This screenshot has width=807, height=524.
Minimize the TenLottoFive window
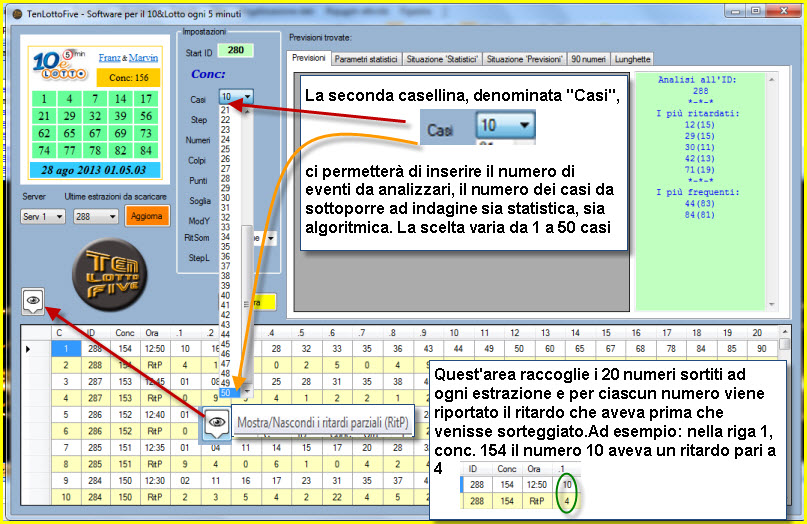[x=735, y=11]
